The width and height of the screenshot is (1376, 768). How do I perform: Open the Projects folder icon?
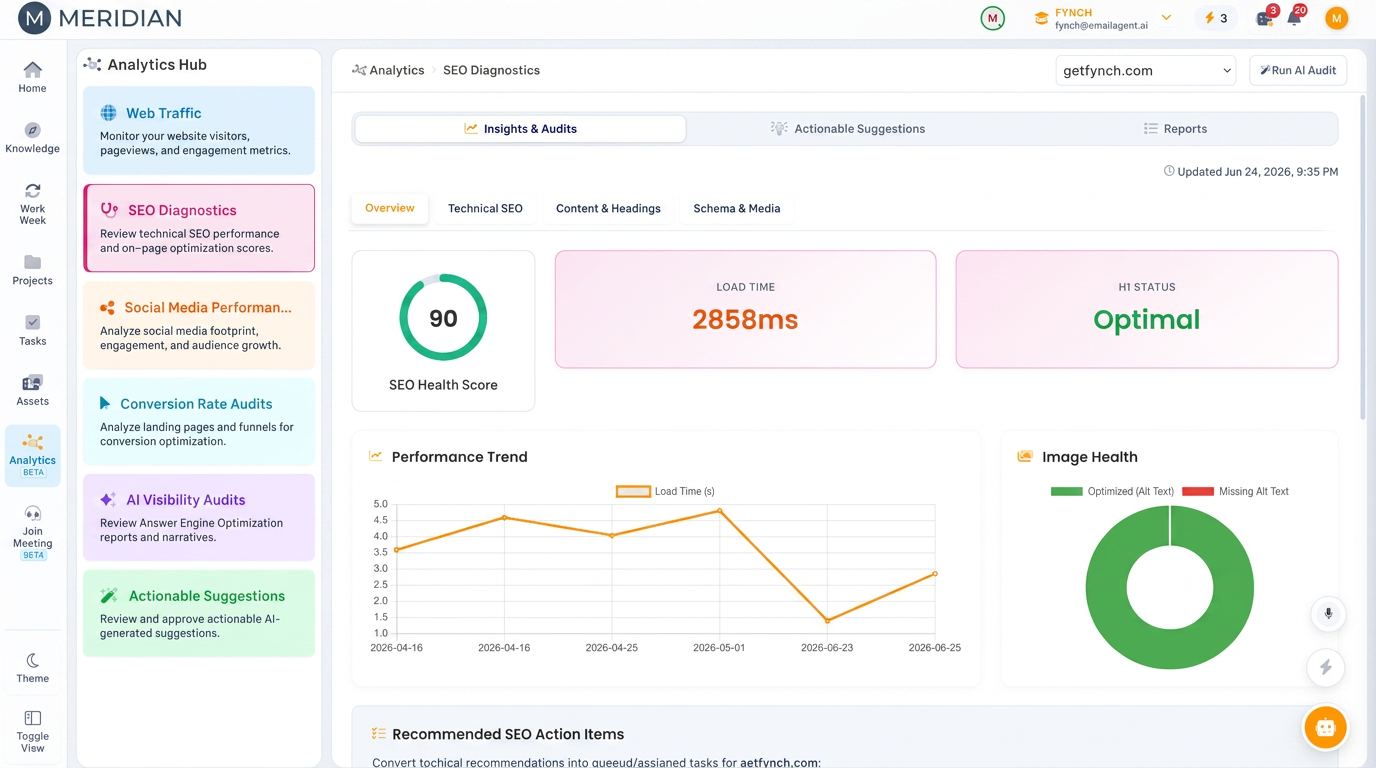coord(32,262)
